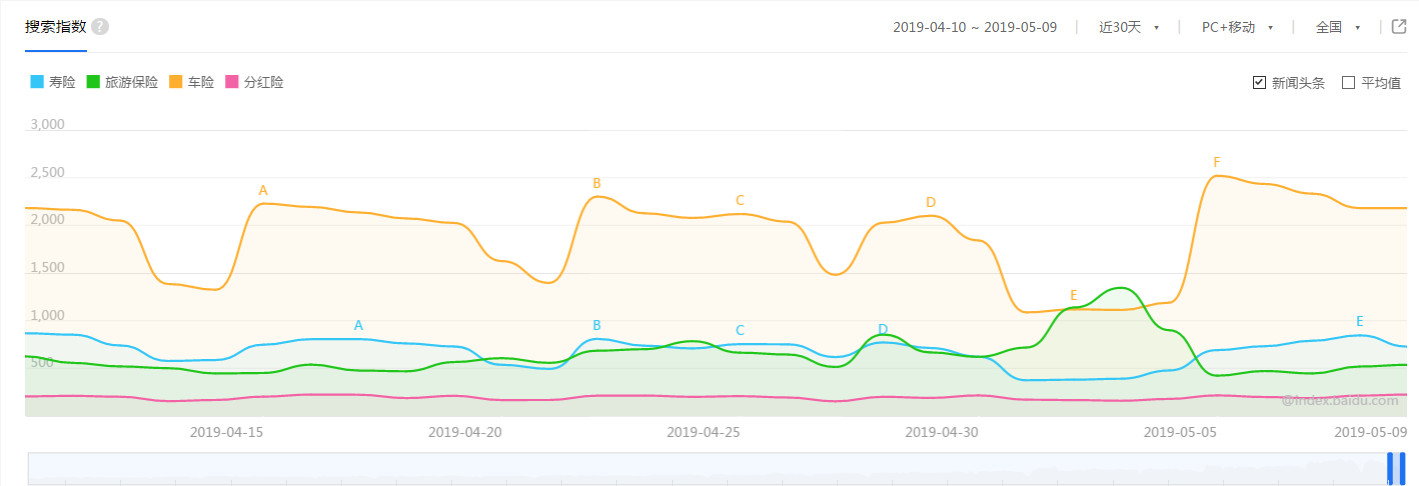The width and height of the screenshot is (1419, 486).
Task: Click orange news marker F on chart
Action: click(x=1217, y=162)
